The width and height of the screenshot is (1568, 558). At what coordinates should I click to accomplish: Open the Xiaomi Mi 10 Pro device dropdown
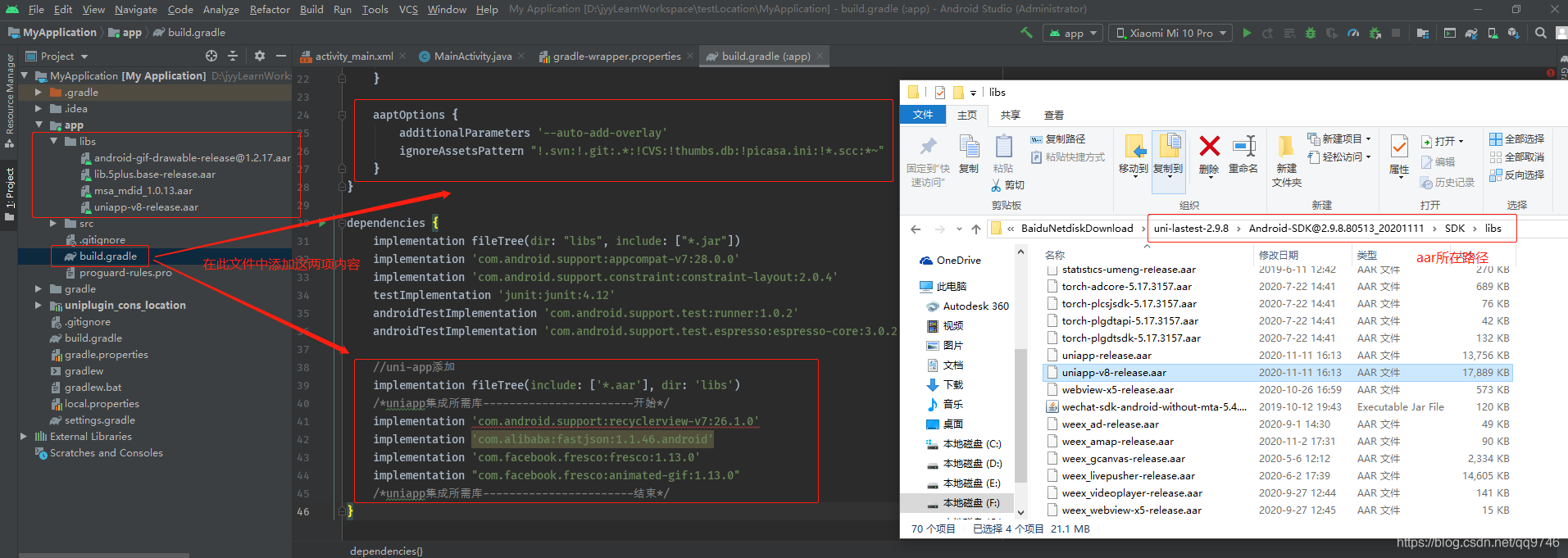tap(1170, 33)
